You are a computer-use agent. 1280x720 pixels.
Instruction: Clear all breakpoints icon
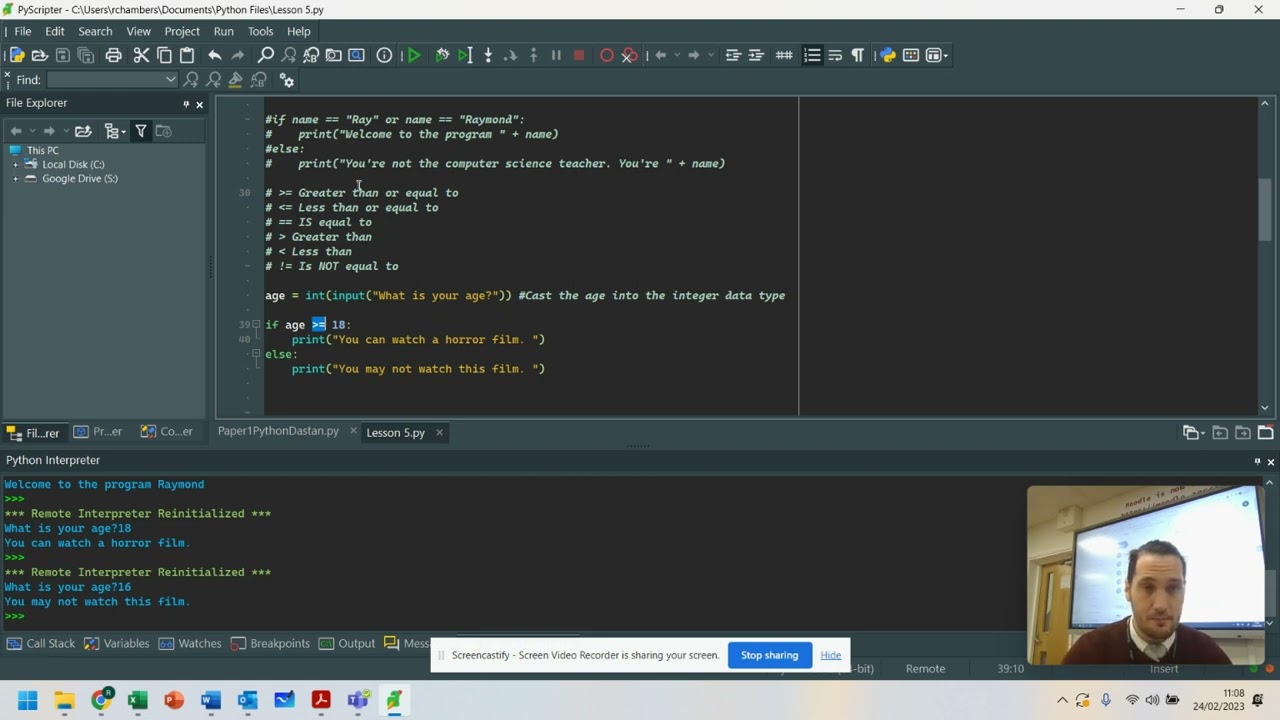[x=629, y=55]
